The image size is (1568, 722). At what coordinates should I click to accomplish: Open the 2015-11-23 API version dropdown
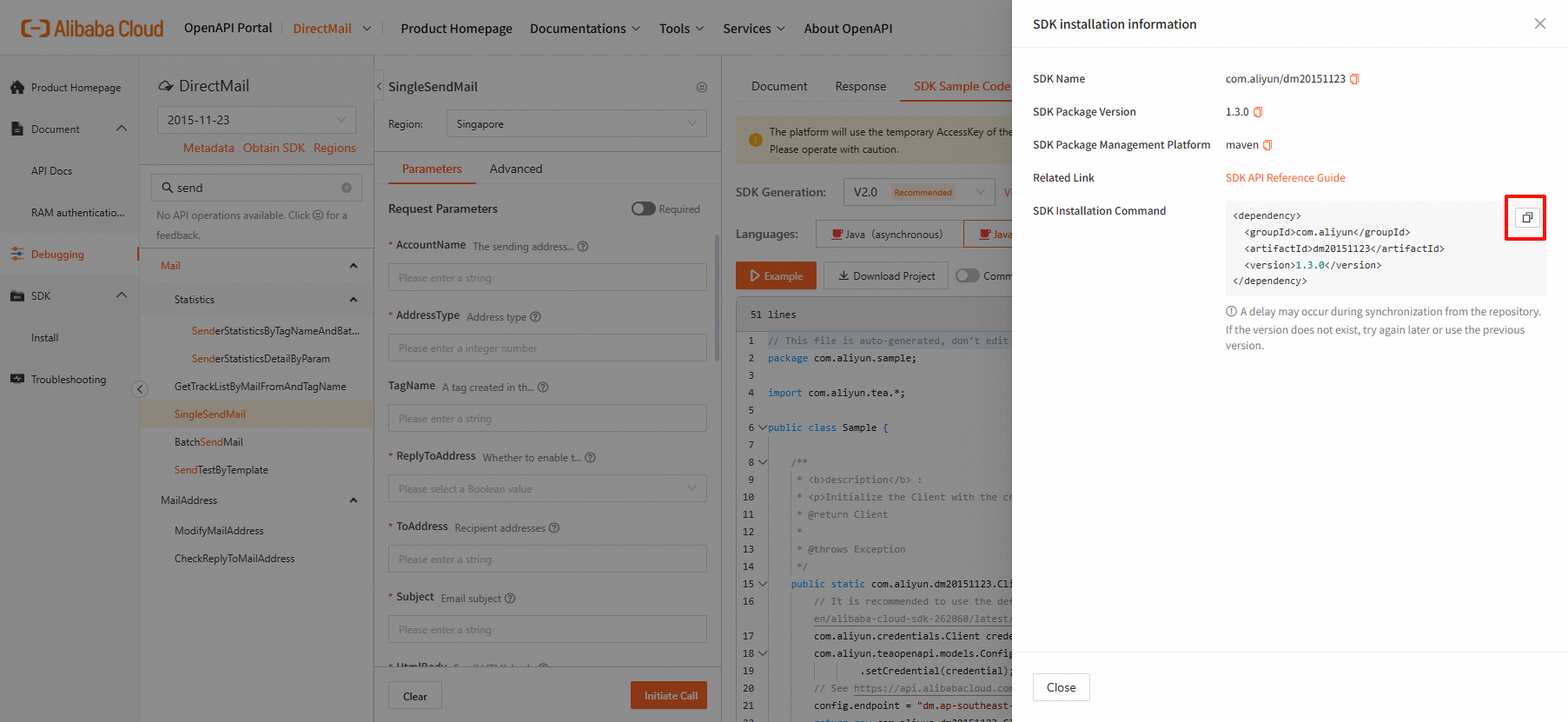click(256, 120)
